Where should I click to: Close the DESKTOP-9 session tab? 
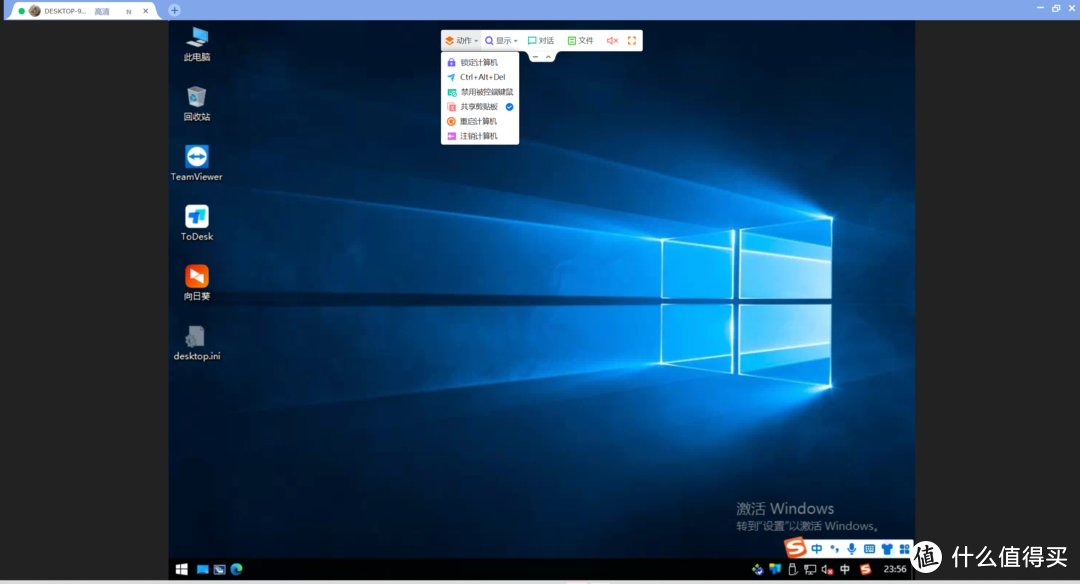tap(145, 11)
